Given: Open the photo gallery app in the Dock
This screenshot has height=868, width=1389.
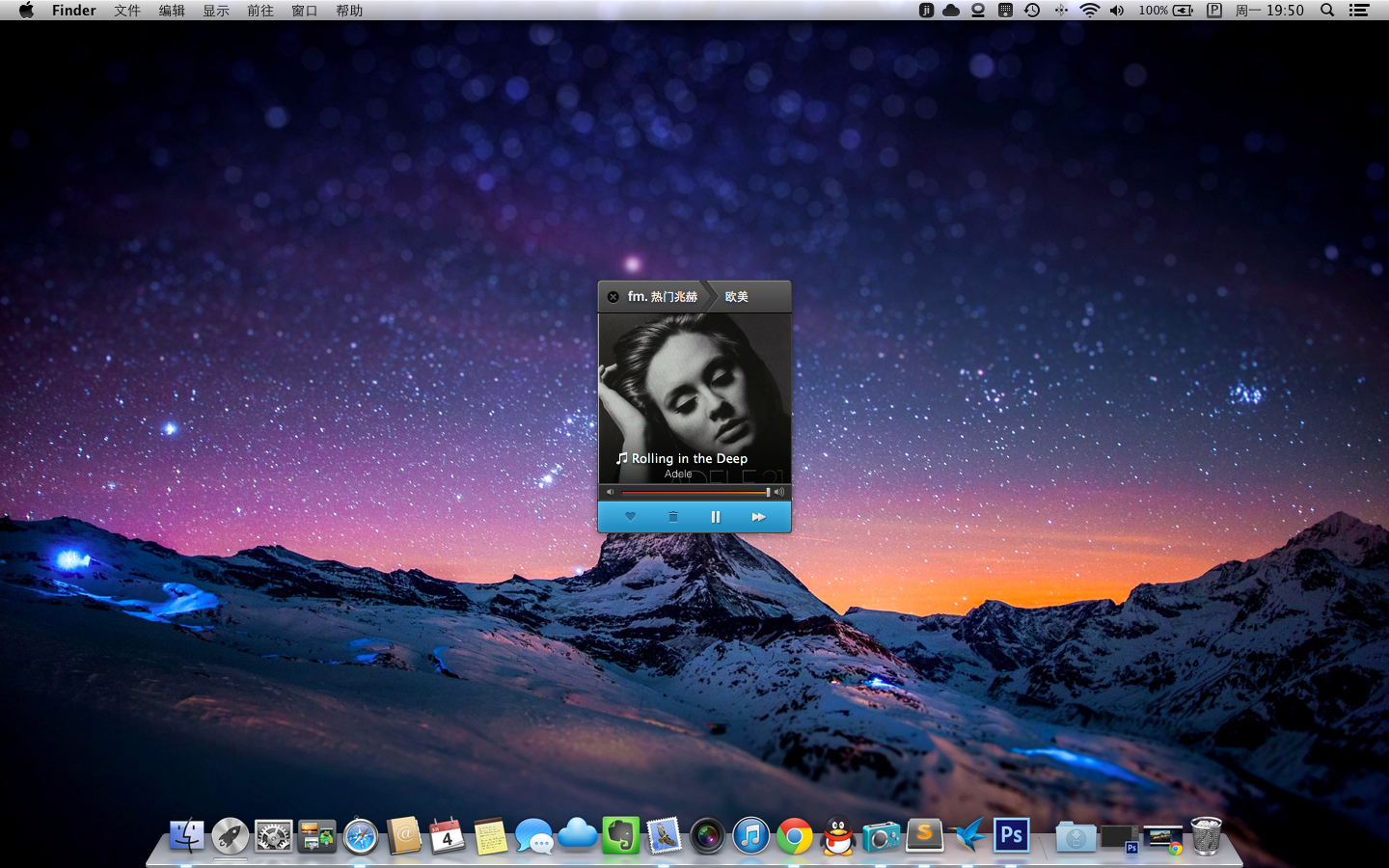Looking at the screenshot, I should [x=317, y=836].
